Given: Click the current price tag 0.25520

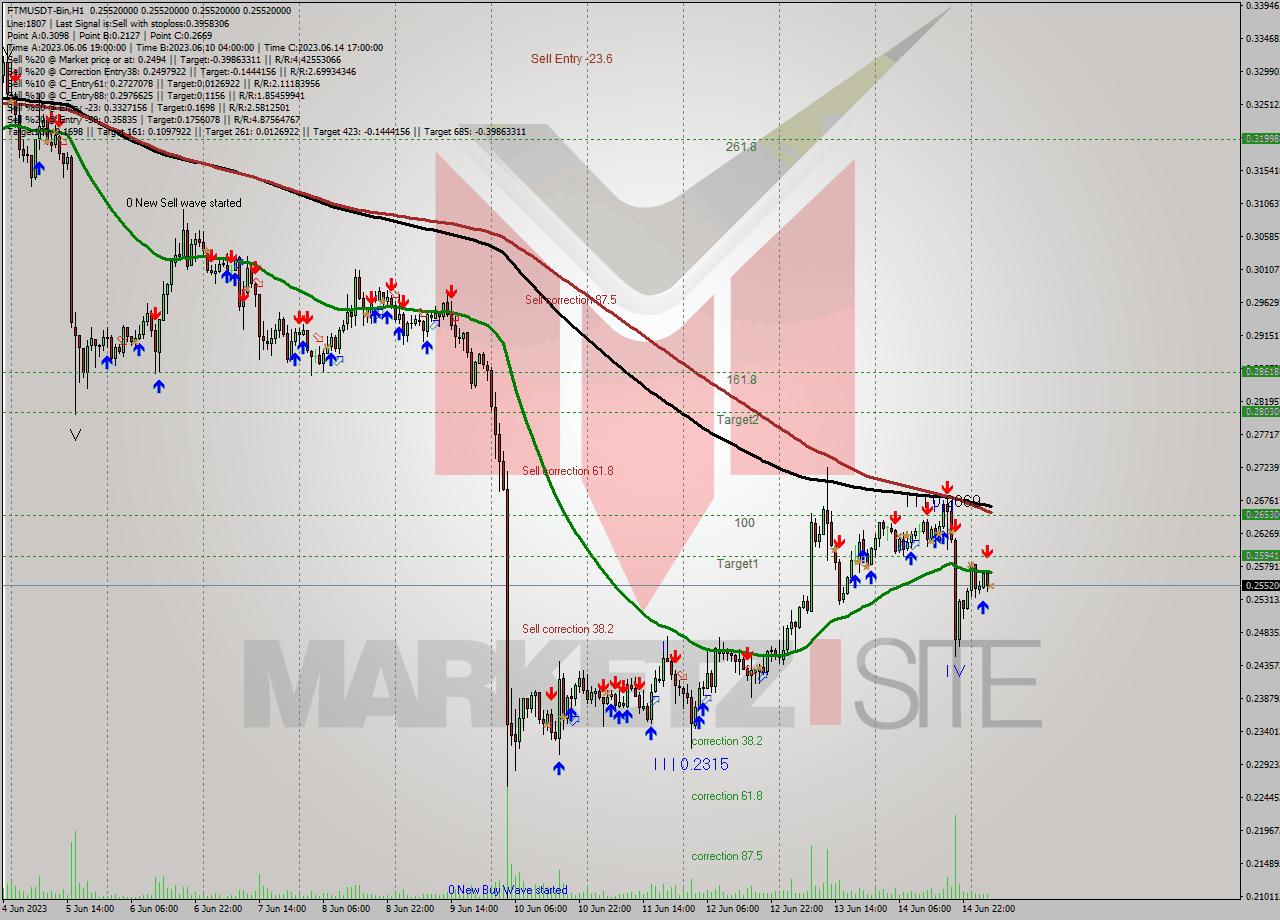Looking at the screenshot, I should 1260,585.
